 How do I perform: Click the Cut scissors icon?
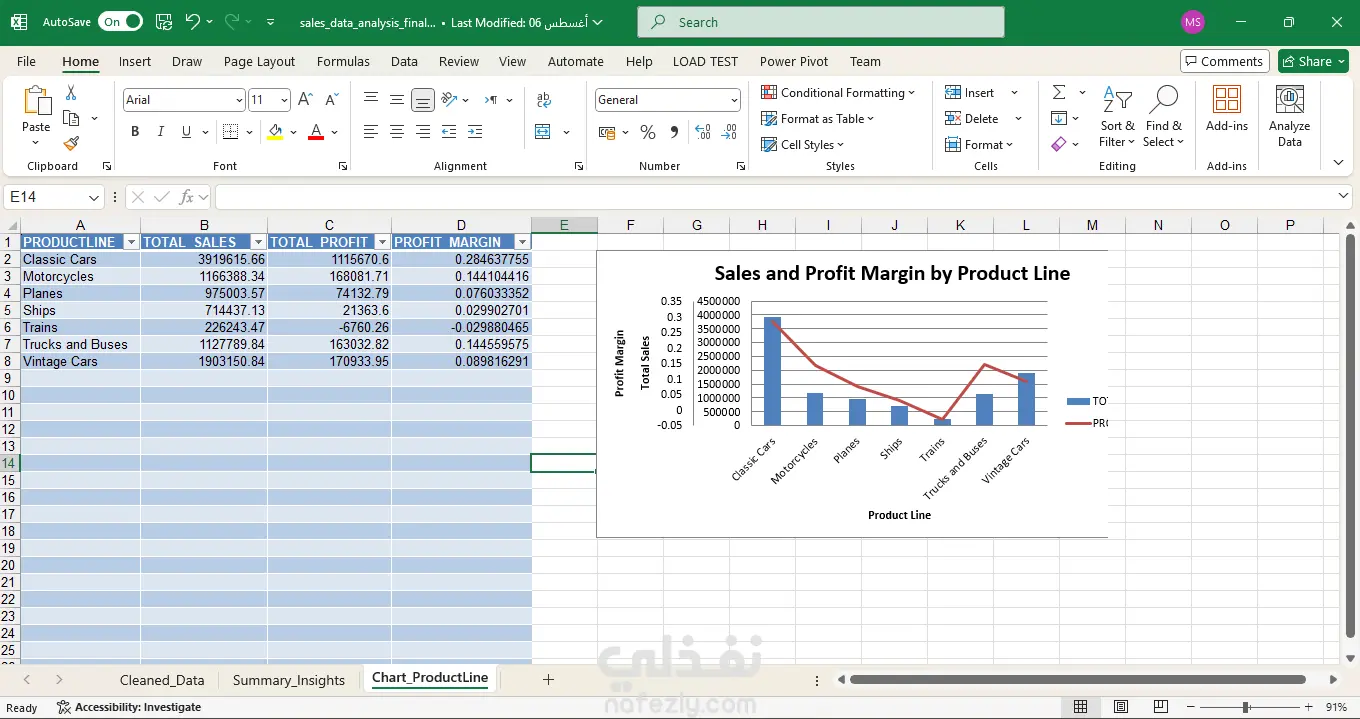[x=71, y=93]
